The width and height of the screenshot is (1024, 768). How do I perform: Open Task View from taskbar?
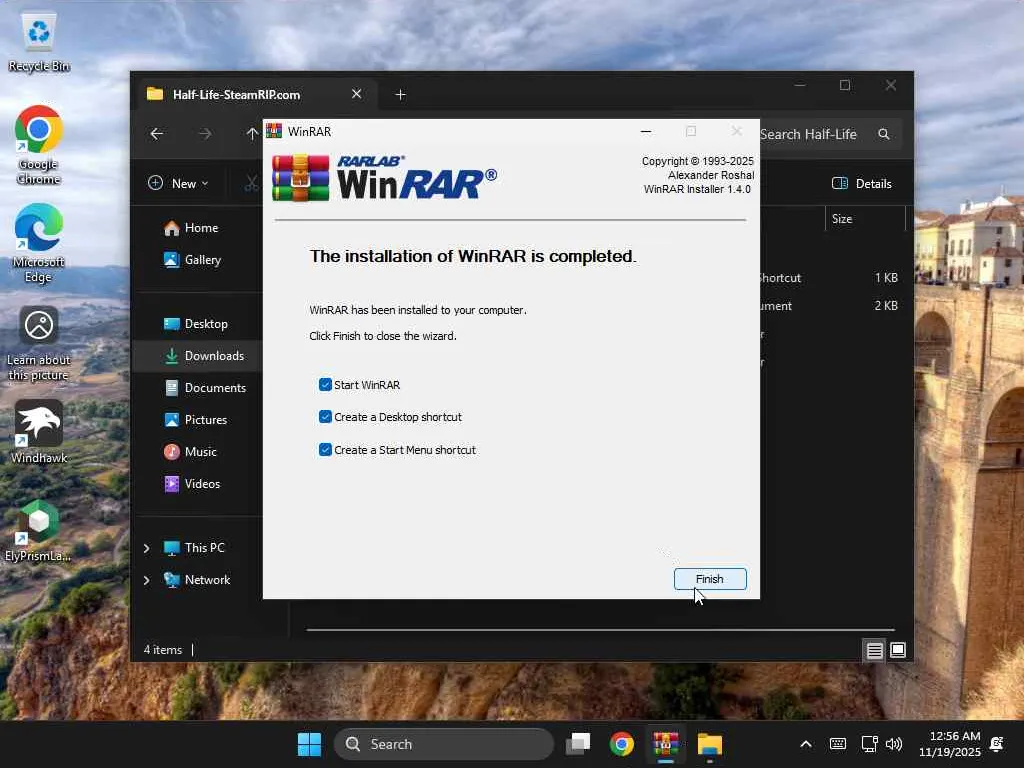tap(578, 744)
